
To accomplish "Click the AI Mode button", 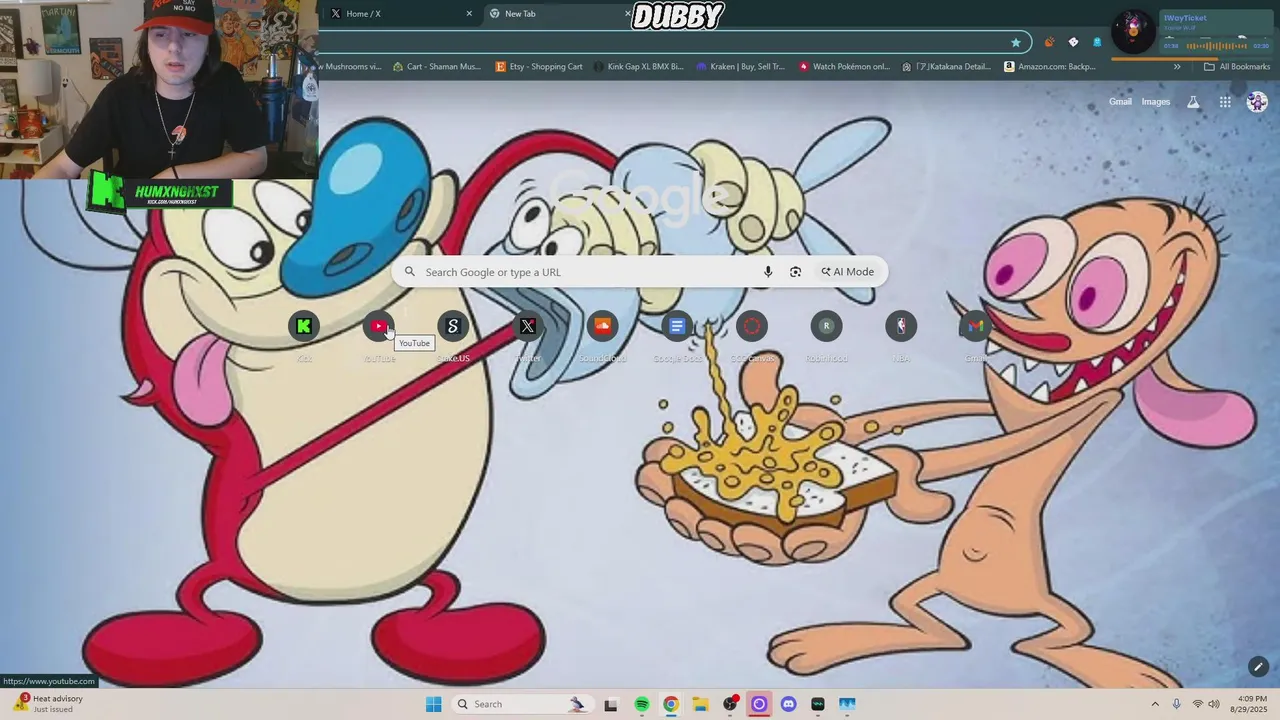I will [x=847, y=272].
